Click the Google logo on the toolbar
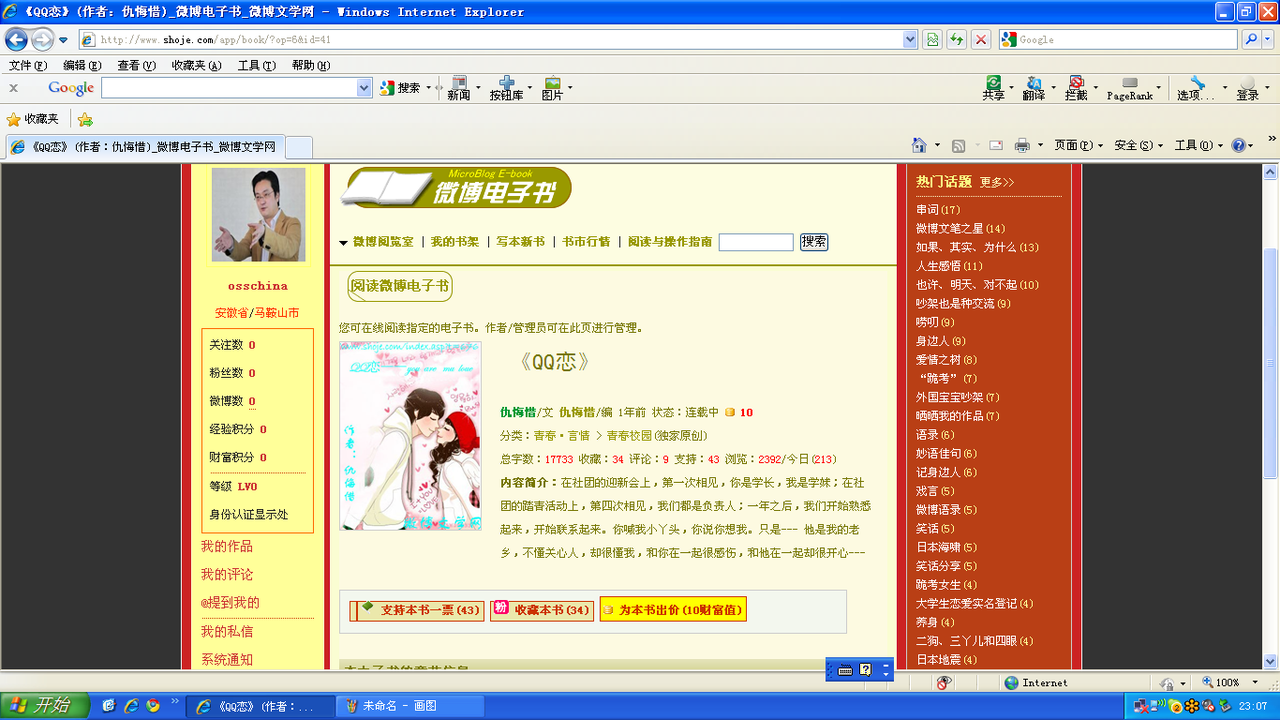Image resolution: width=1280 pixels, height=720 pixels. click(71, 88)
